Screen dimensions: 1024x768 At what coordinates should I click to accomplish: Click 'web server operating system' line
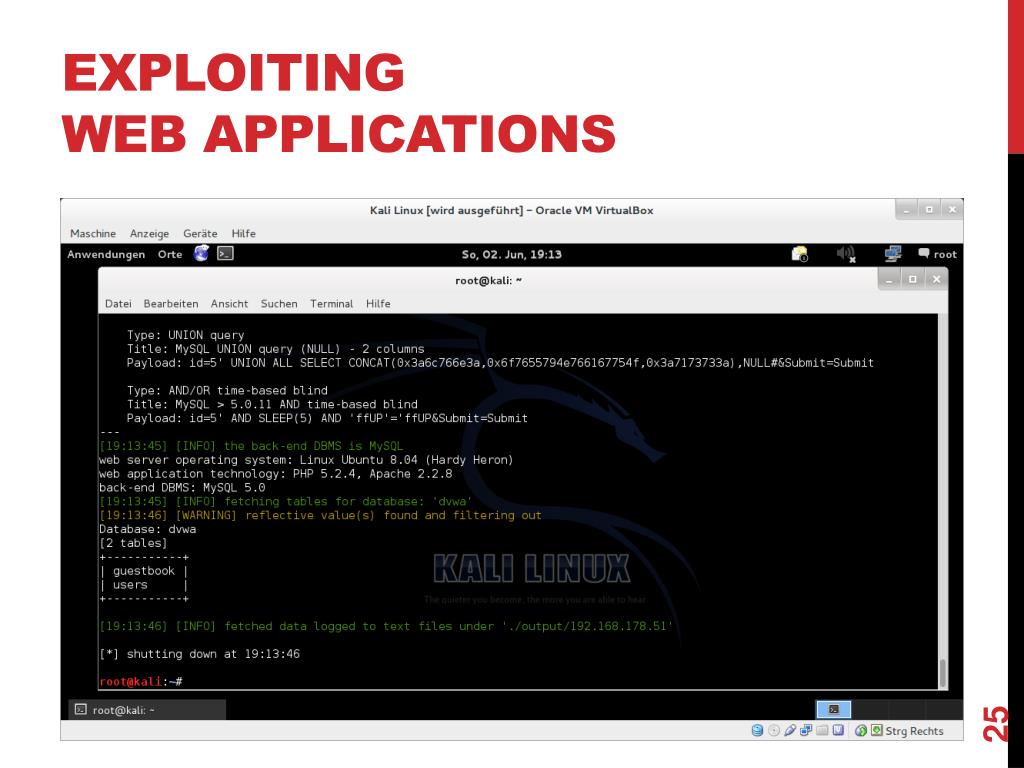click(x=306, y=460)
